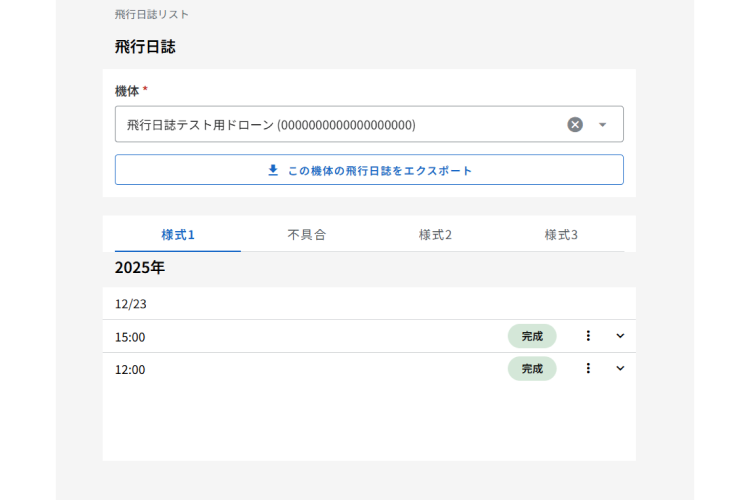Image resolution: width=750 pixels, height=500 pixels.
Task: Switch to the 様式1 tab
Action: (178, 235)
